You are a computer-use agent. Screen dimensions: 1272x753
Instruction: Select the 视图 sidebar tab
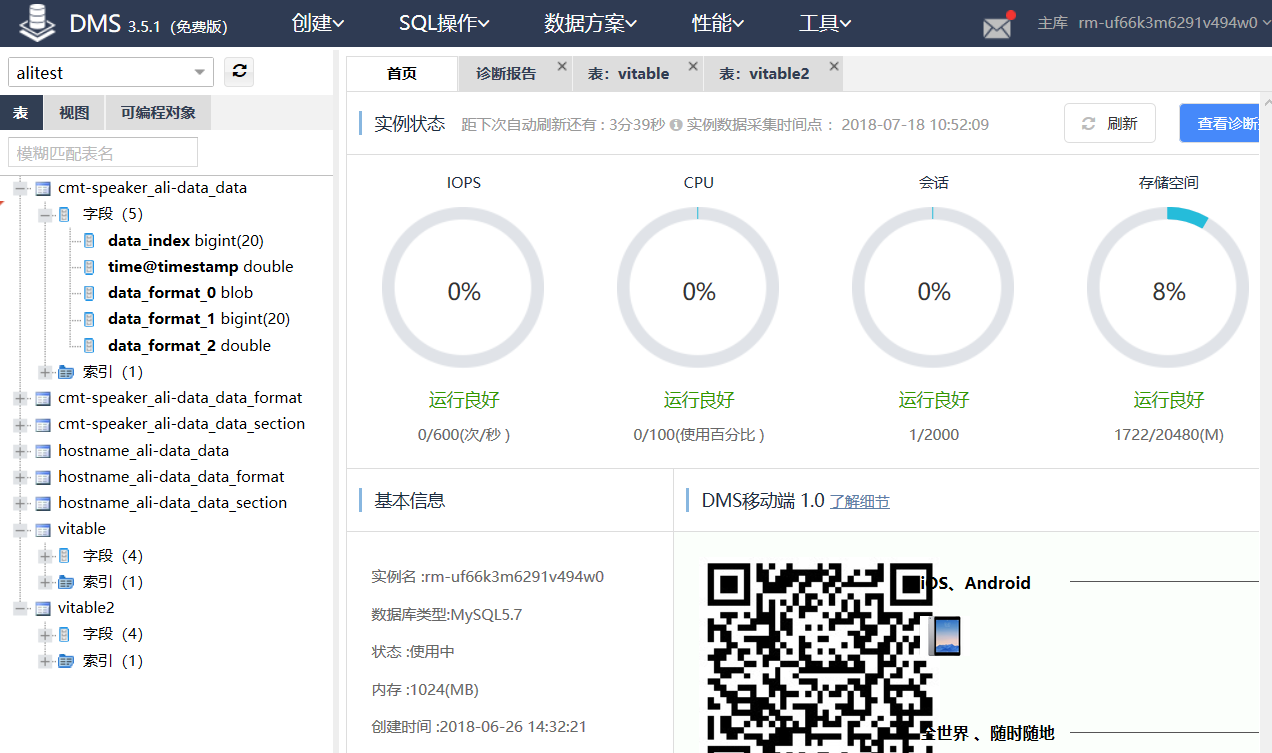pos(74,113)
